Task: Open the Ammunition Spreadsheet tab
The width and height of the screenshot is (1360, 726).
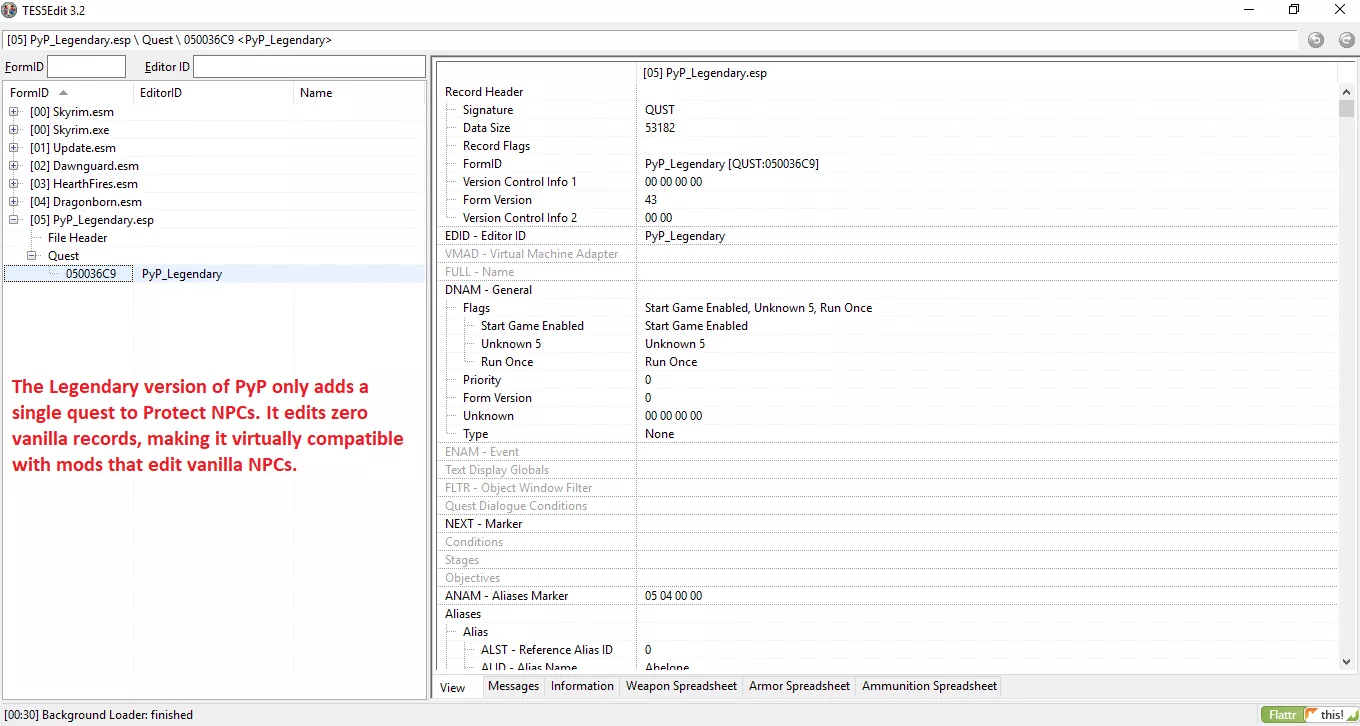Action: click(x=929, y=686)
